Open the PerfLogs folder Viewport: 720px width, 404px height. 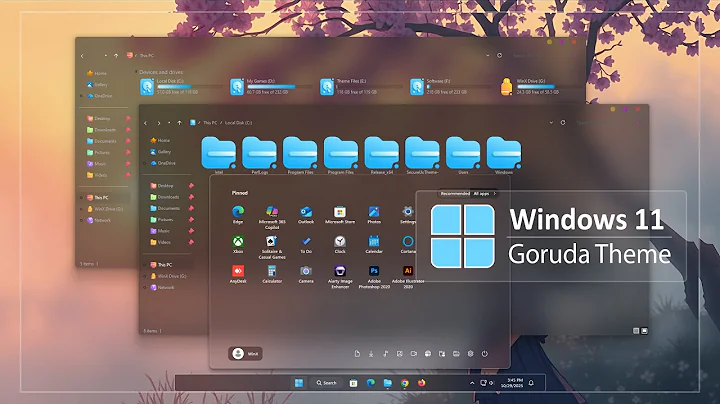(x=259, y=155)
